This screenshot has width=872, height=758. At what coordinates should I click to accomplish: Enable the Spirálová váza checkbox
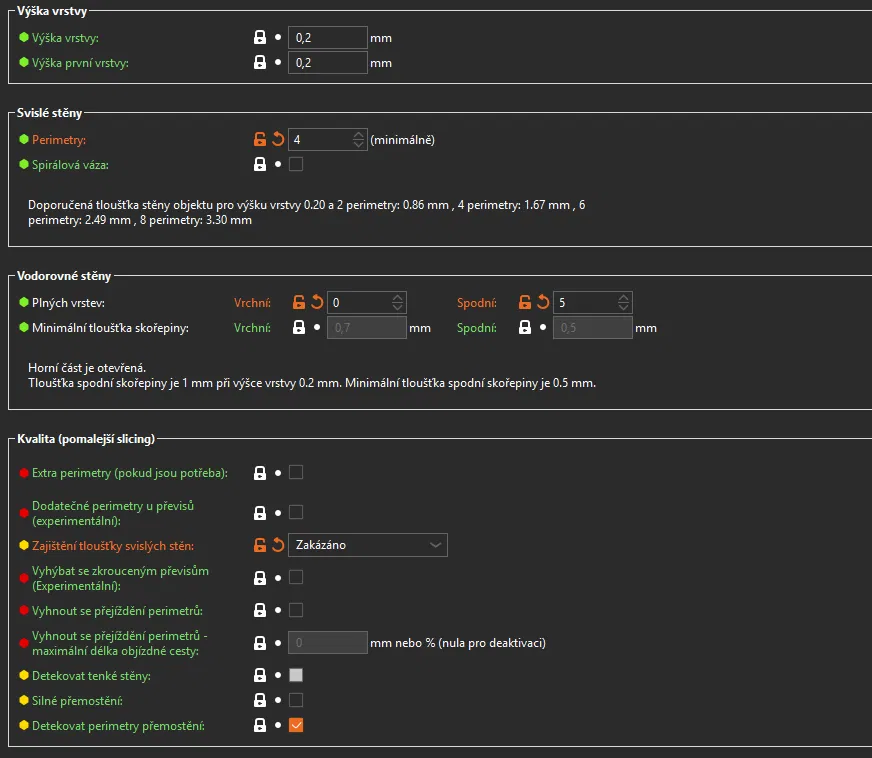296,164
